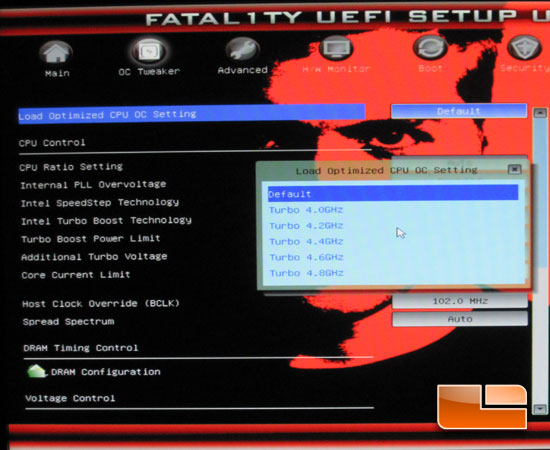
Task: Click scrollbar up arrow
Action: point(539,113)
